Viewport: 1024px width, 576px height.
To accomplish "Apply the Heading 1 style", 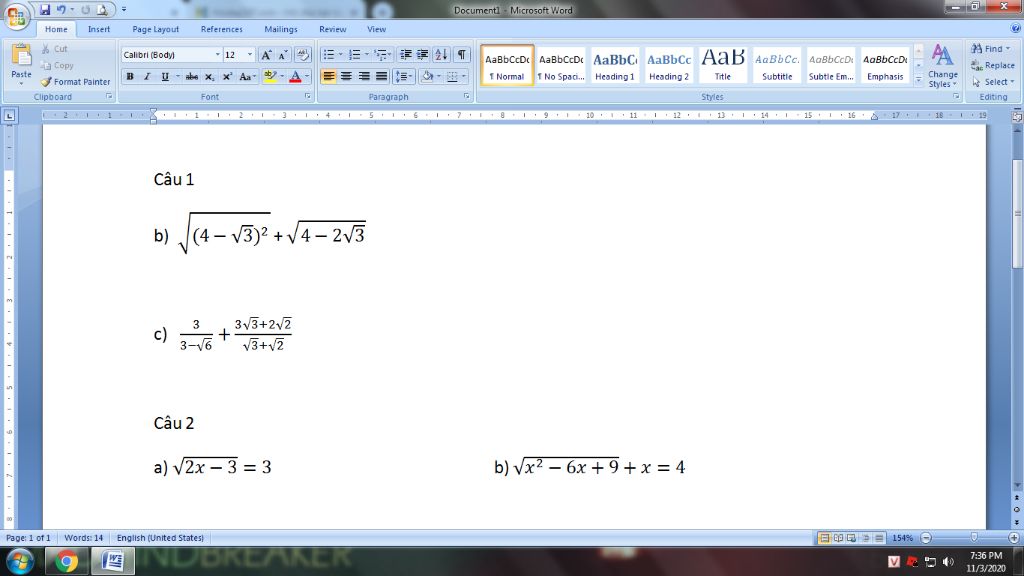I will tap(615, 65).
